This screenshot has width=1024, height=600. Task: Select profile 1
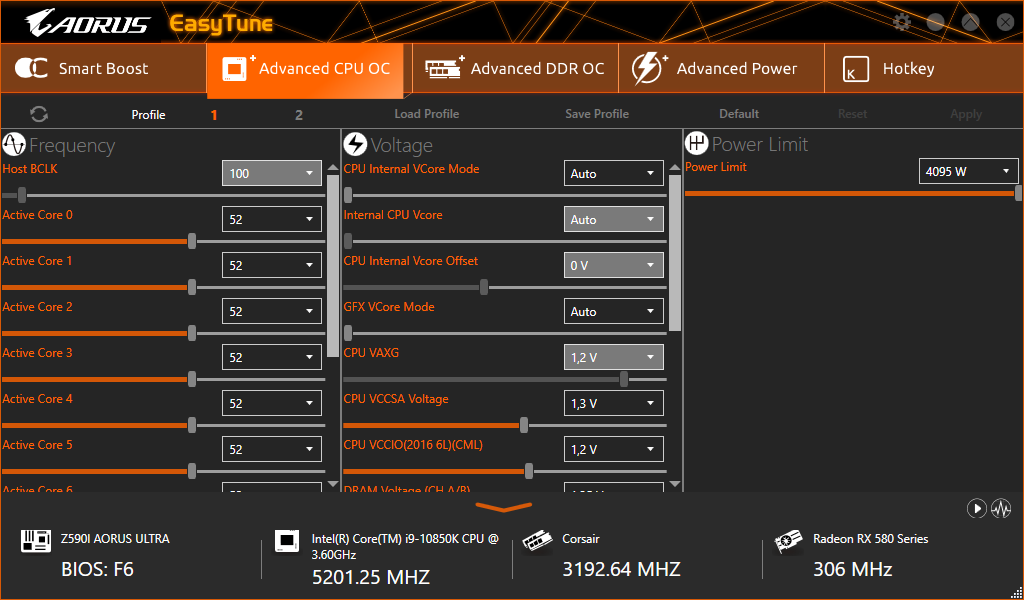[214, 115]
